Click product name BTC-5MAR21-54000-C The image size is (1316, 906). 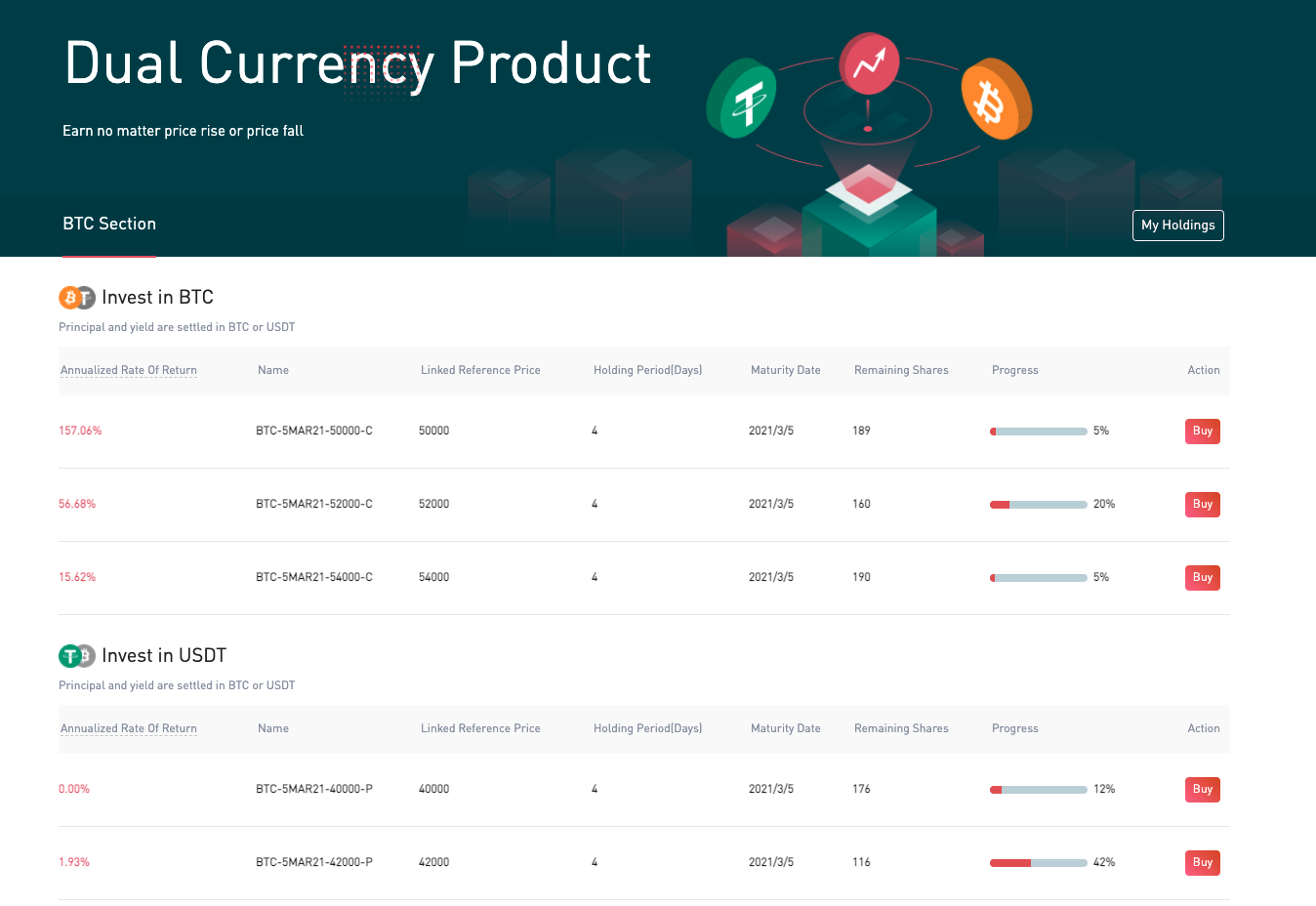click(314, 577)
